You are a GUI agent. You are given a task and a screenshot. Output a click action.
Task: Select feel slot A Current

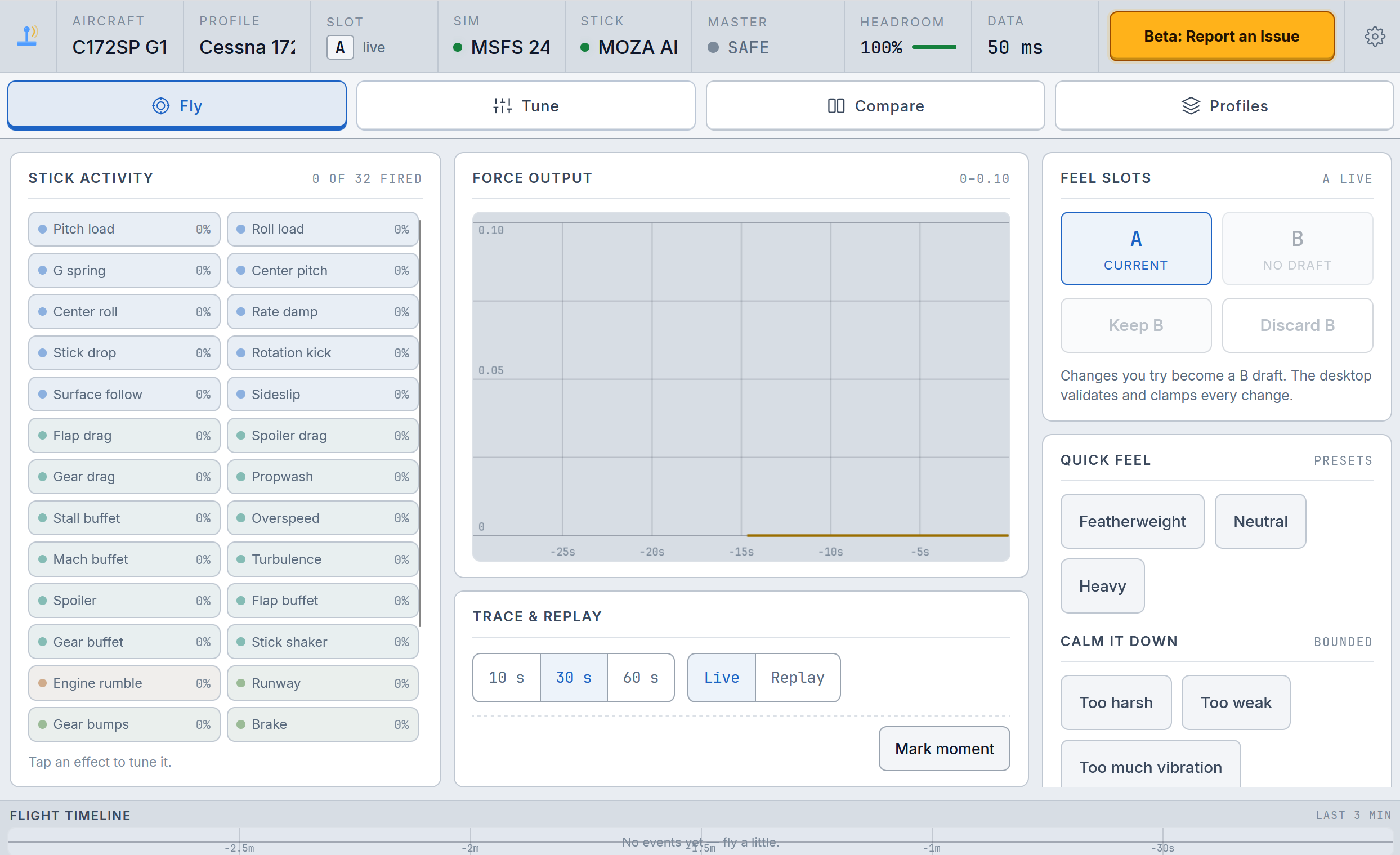(x=1136, y=249)
